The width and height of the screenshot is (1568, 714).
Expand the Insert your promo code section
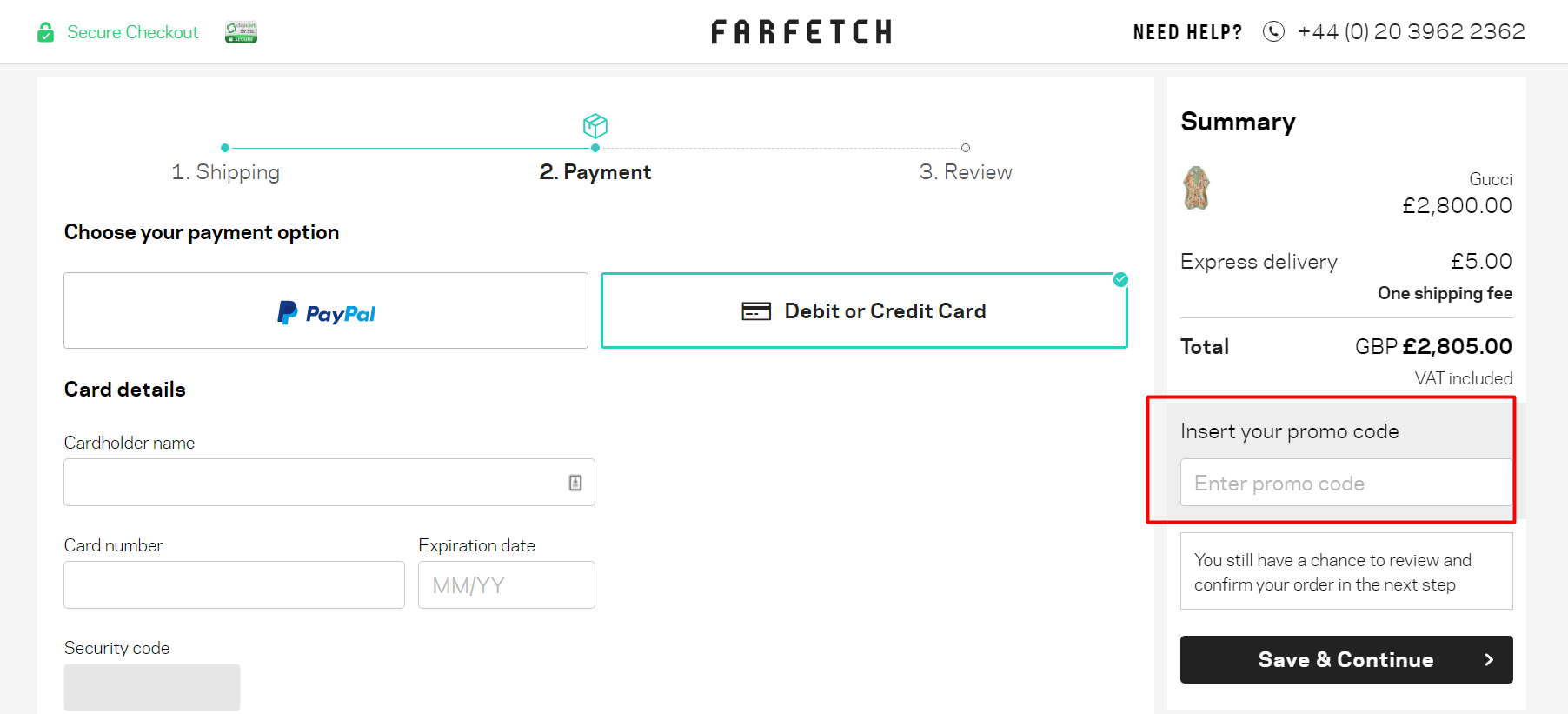1289,430
